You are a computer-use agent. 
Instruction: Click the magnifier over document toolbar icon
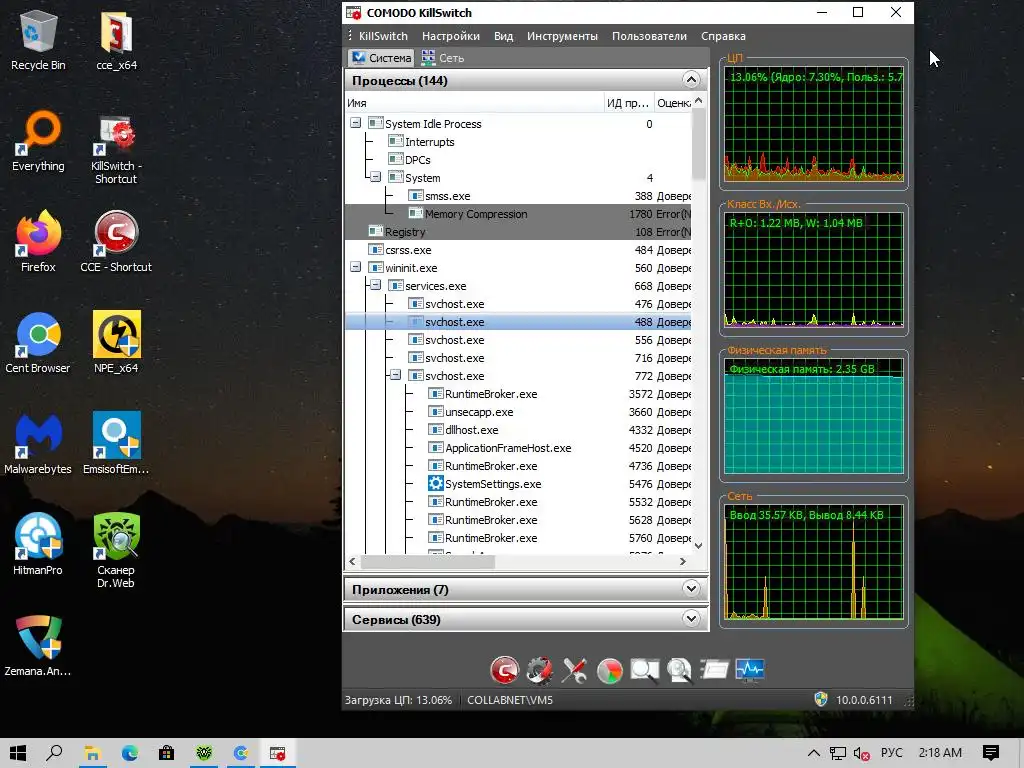point(679,670)
